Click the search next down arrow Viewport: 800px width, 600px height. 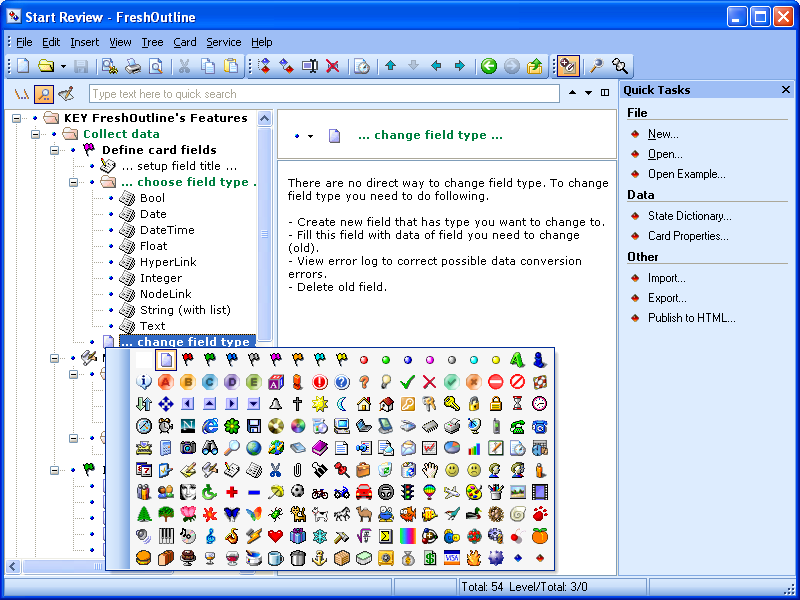tap(588, 93)
